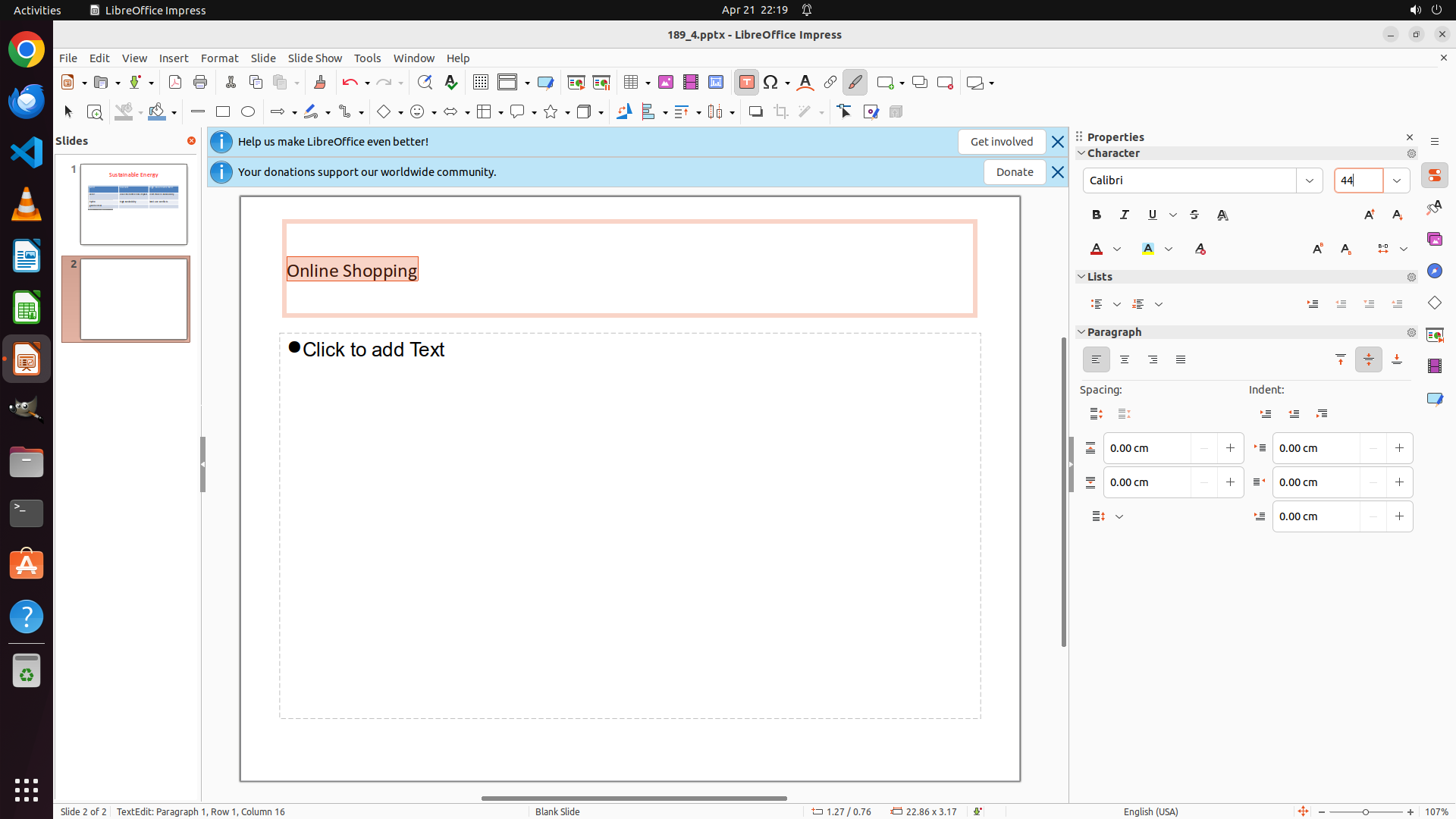1456x819 pixels.
Task: Toggle Italic in Character panel
Action: pyautogui.click(x=1125, y=215)
